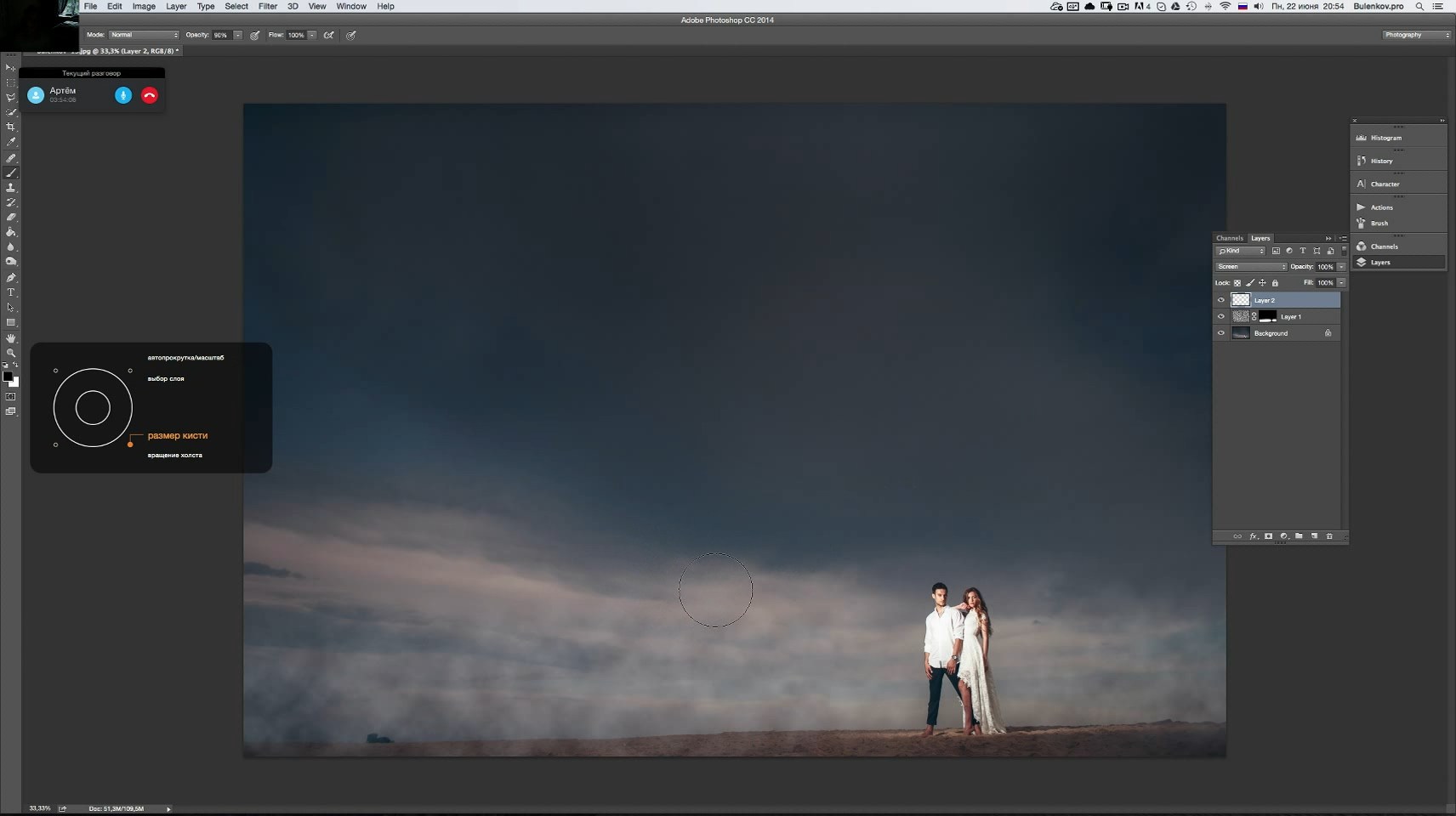
Task: Switch to the Channels tab
Action: (1229, 238)
